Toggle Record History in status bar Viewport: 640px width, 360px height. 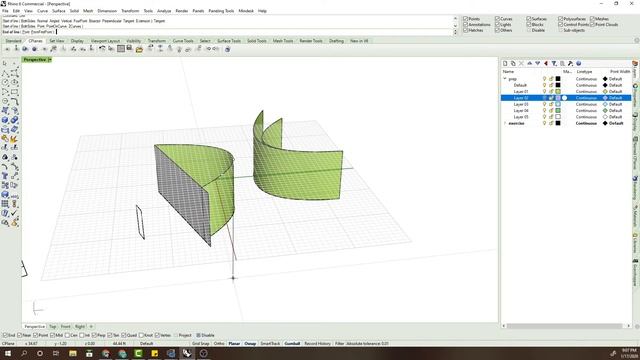[x=318, y=344]
